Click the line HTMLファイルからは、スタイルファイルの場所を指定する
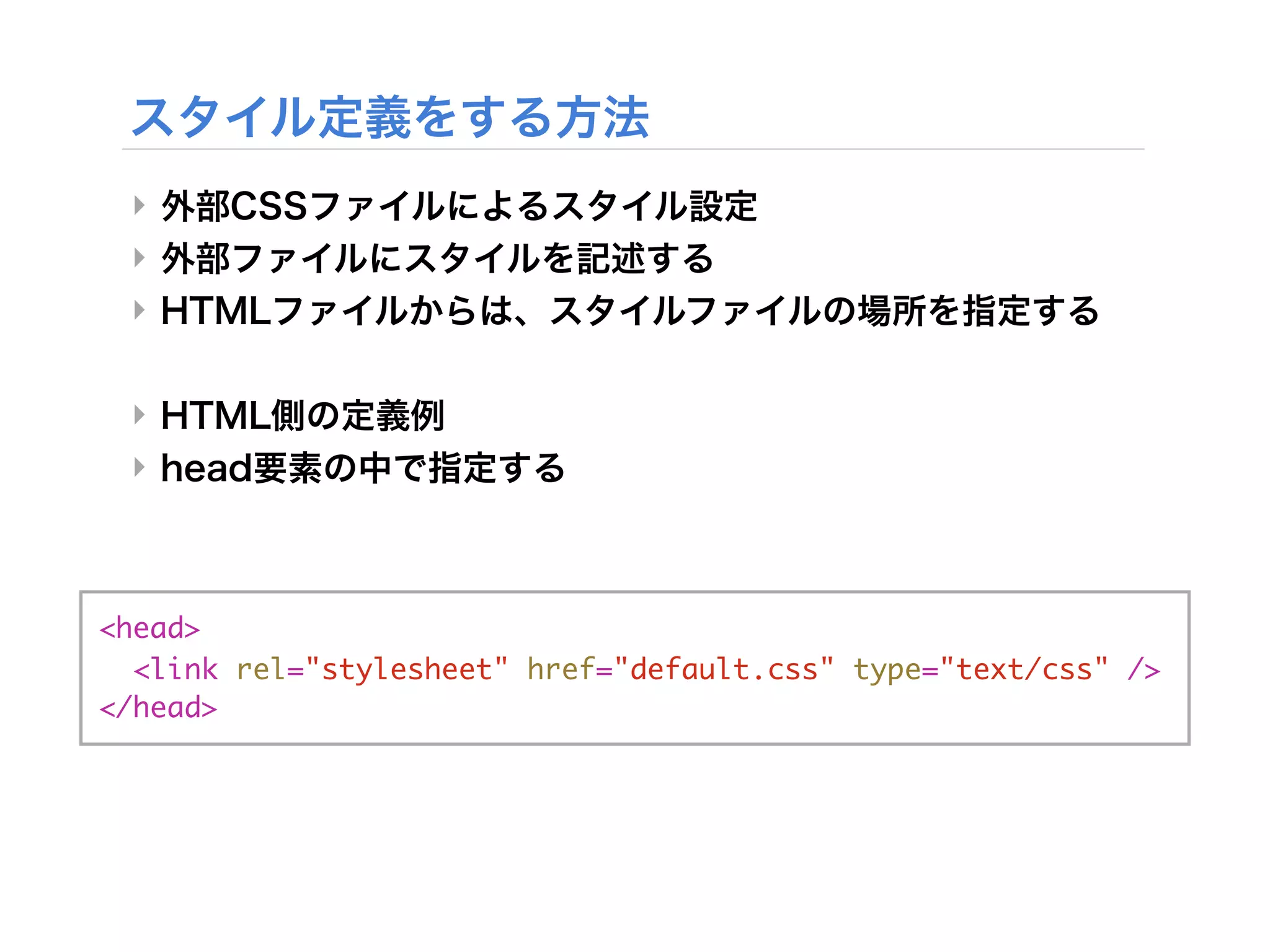Image resolution: width=1270 pixels, height=952 pixels. click(x=630, y=311)
